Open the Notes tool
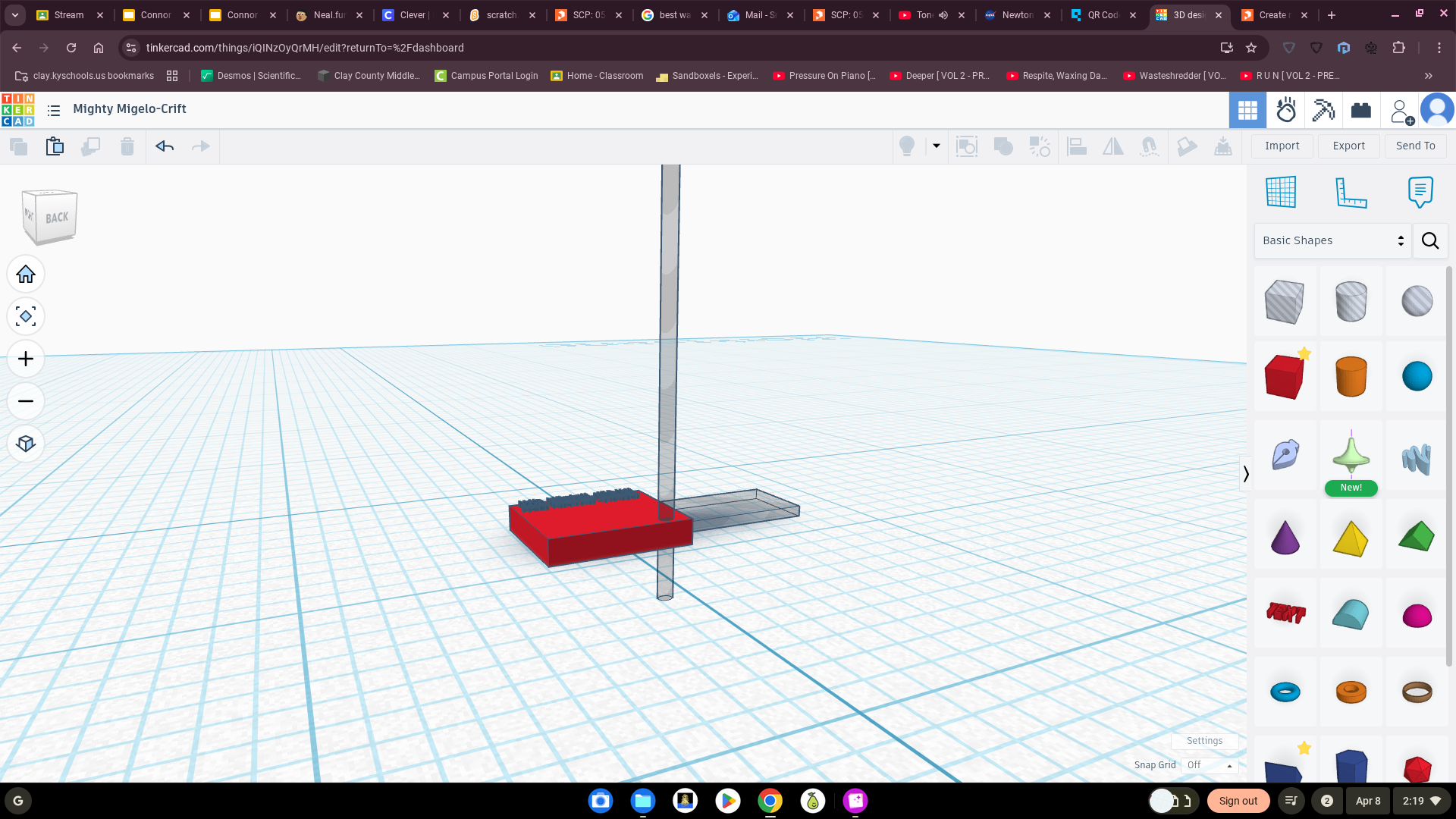Viewport: 1456px width, 819px height. coord(1420,192)
